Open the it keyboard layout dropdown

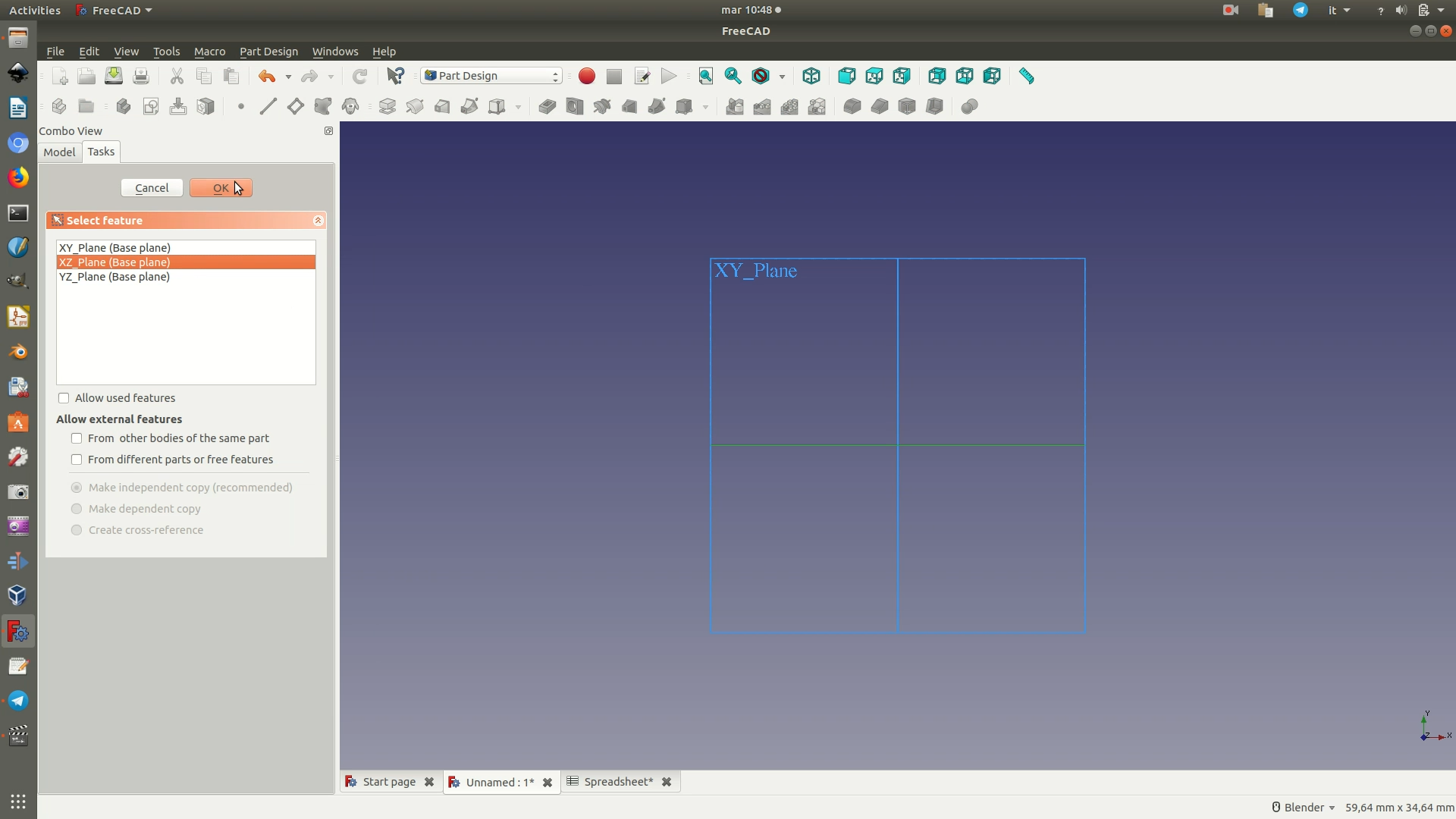click(x=1339, y=11)
